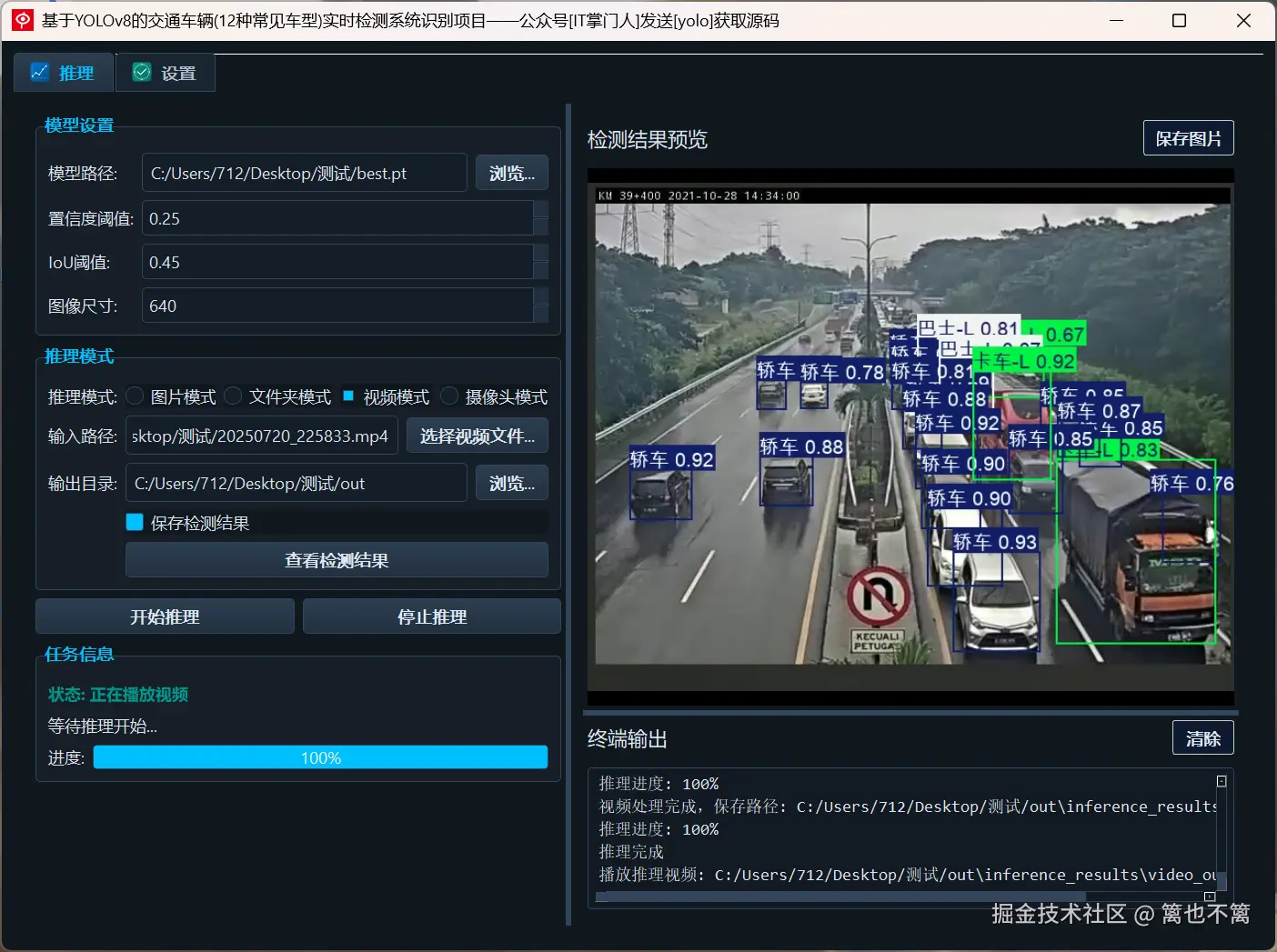
Task: Click the 输出目录 path field
Action: [x=297, y=483]
